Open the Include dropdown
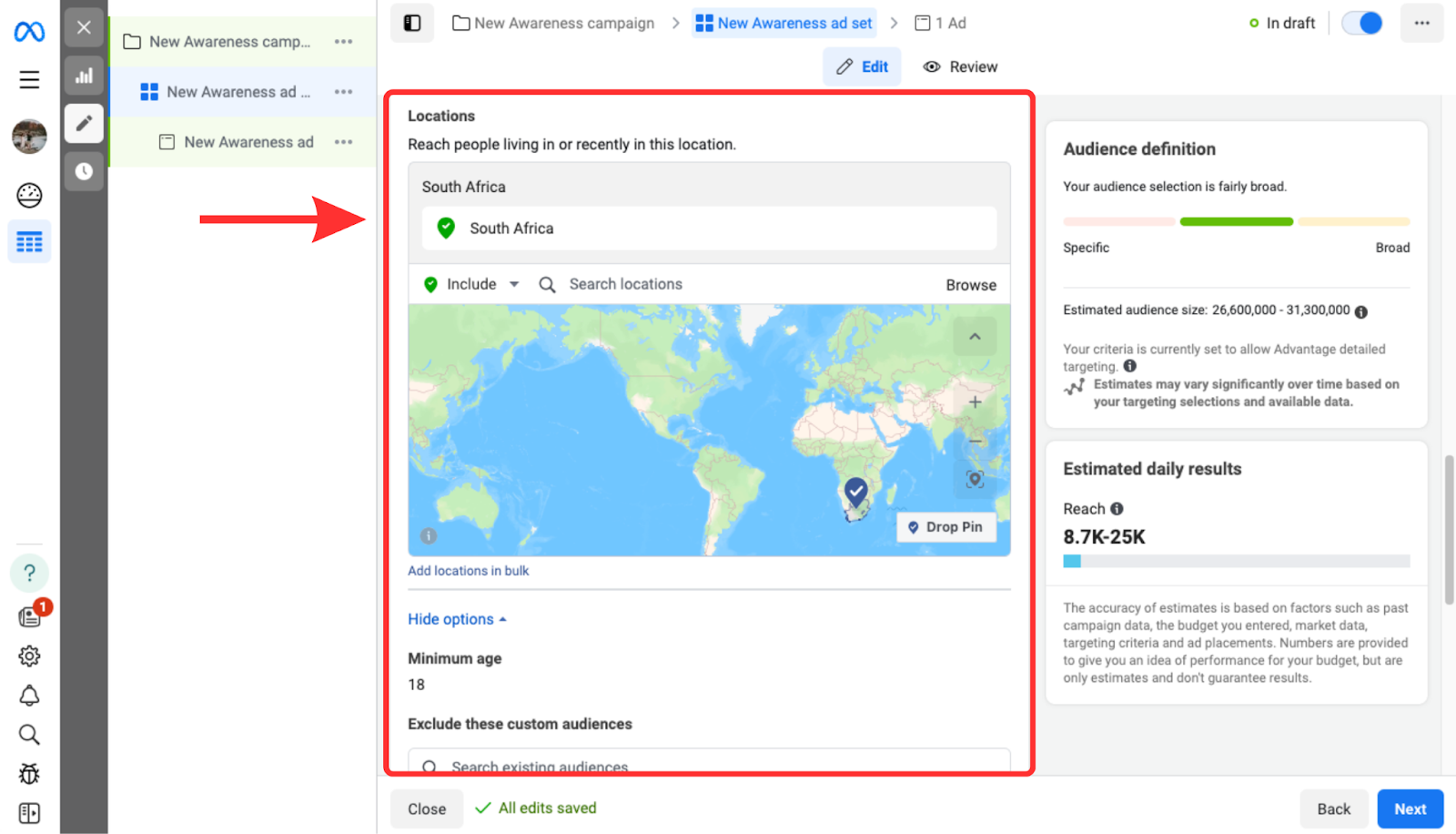Screen dimensions: 1456x834 471,284
